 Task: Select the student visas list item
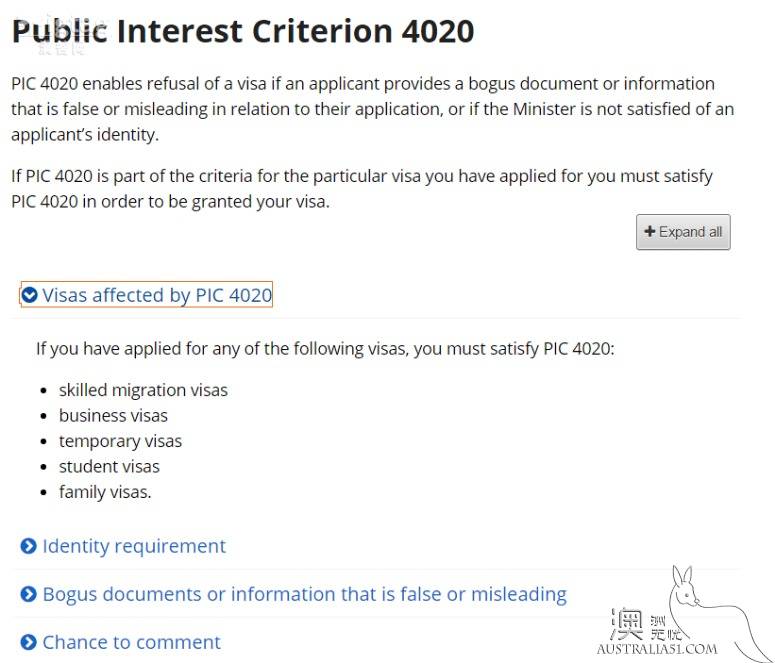pyautogui.click(x=109, y=467)
